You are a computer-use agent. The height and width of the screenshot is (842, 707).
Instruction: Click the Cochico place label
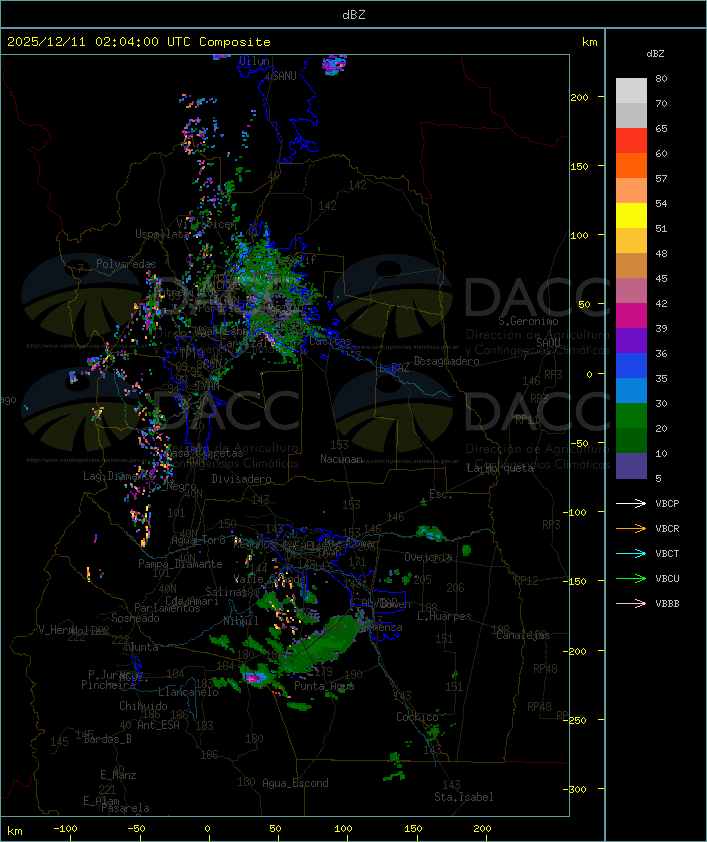(x=417, y=717)
